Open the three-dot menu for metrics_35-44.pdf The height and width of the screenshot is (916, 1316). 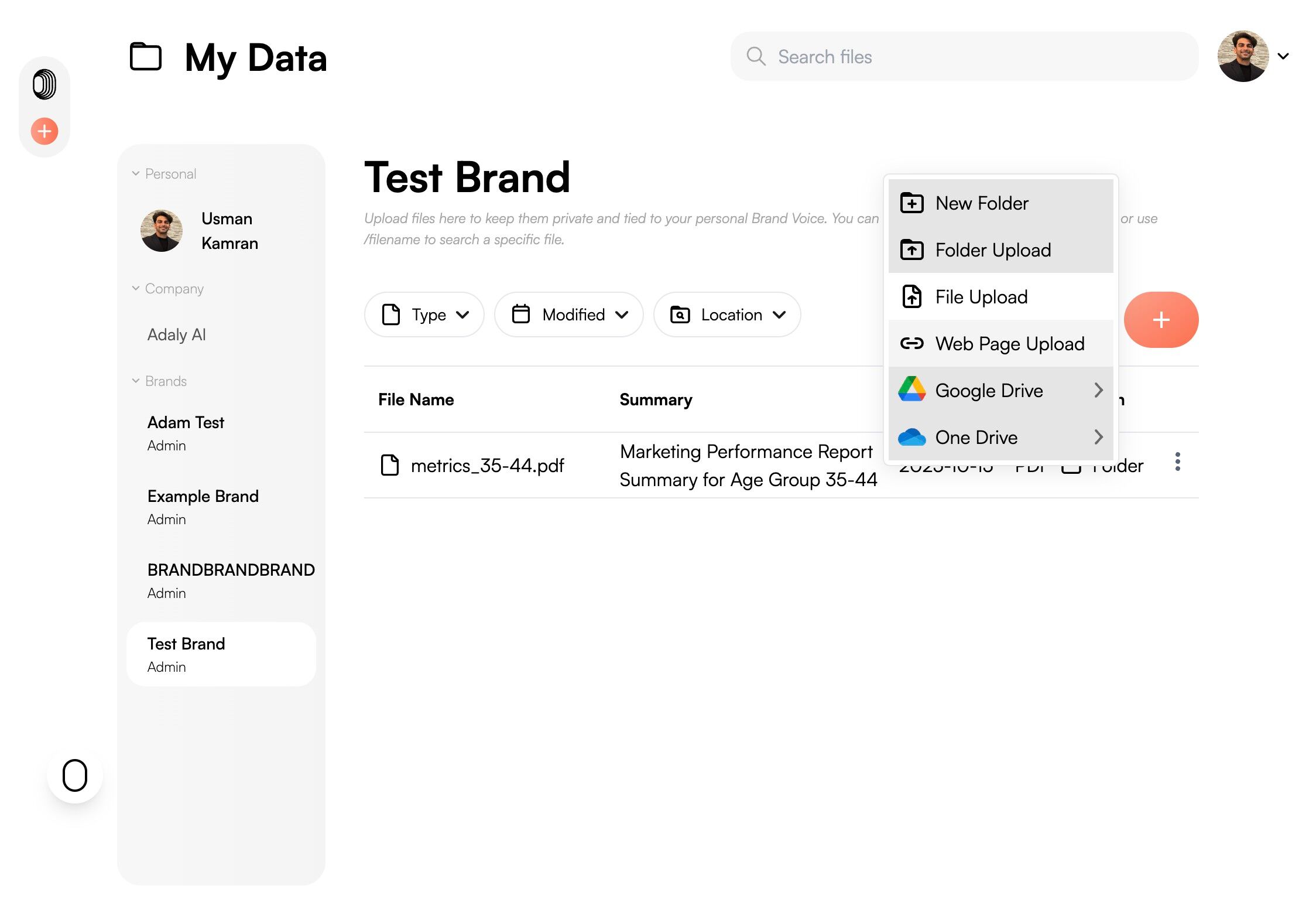pyautogui.click(x=1177, y=462)
